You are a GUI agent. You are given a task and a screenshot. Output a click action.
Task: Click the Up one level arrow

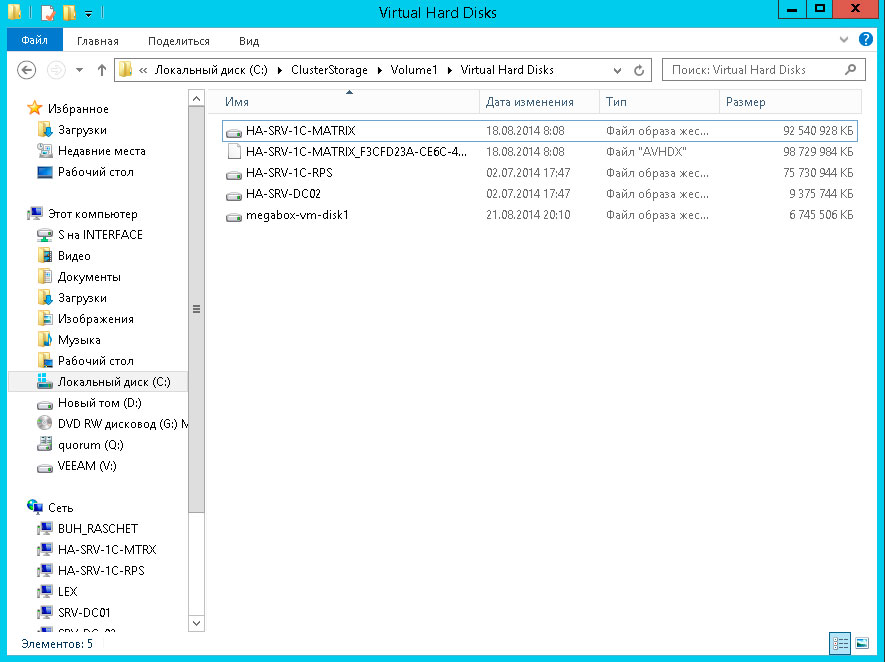point(101,70)
